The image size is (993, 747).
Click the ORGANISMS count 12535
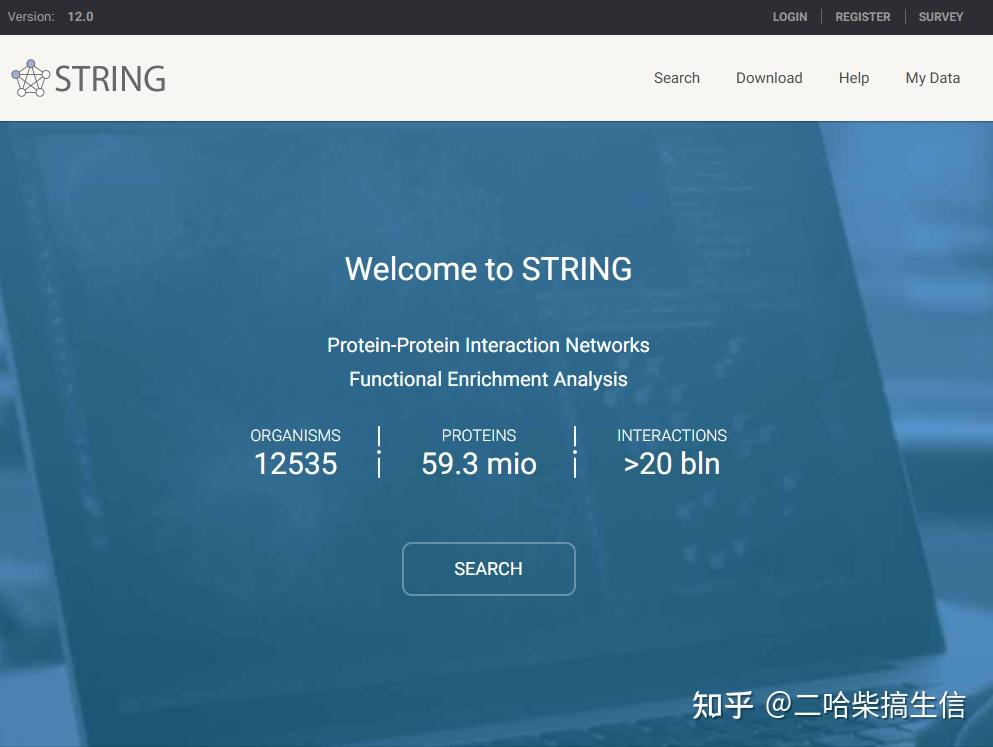[295, 463]
